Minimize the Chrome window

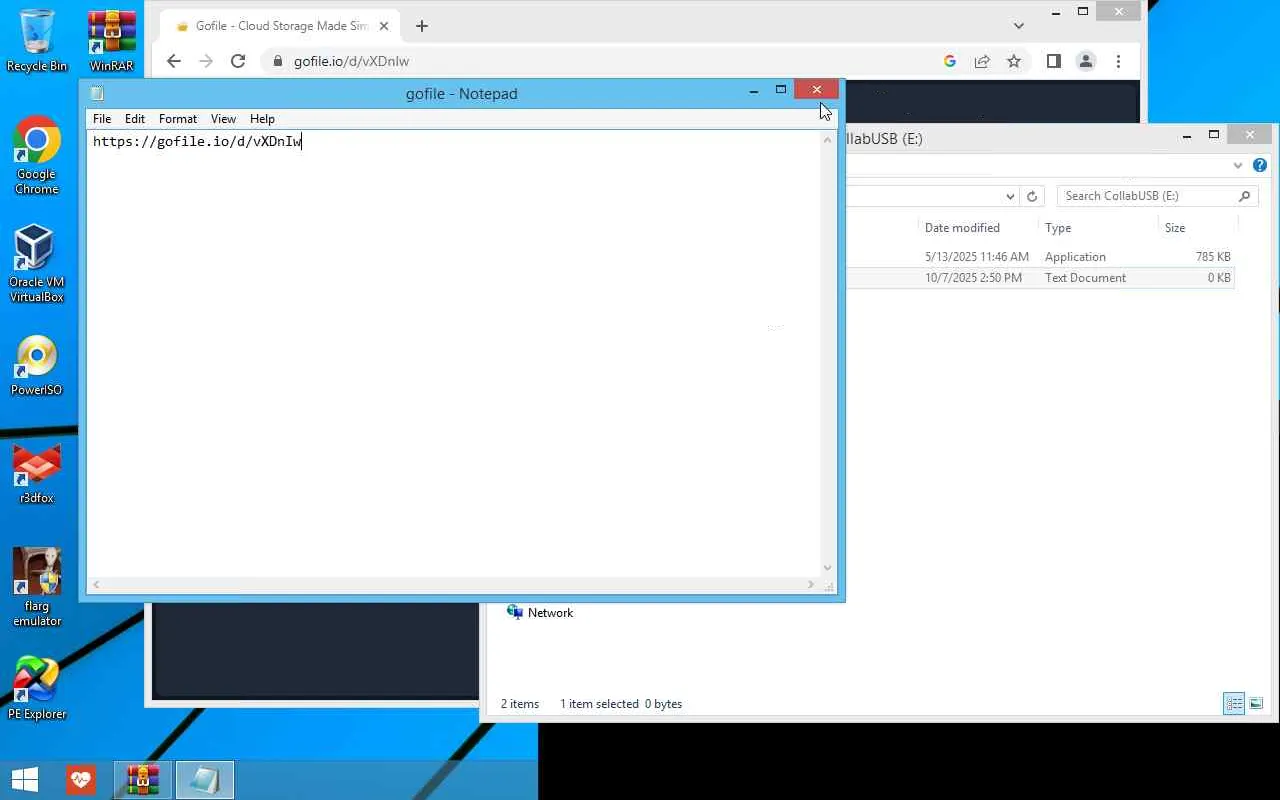(x=1056, y=12)
